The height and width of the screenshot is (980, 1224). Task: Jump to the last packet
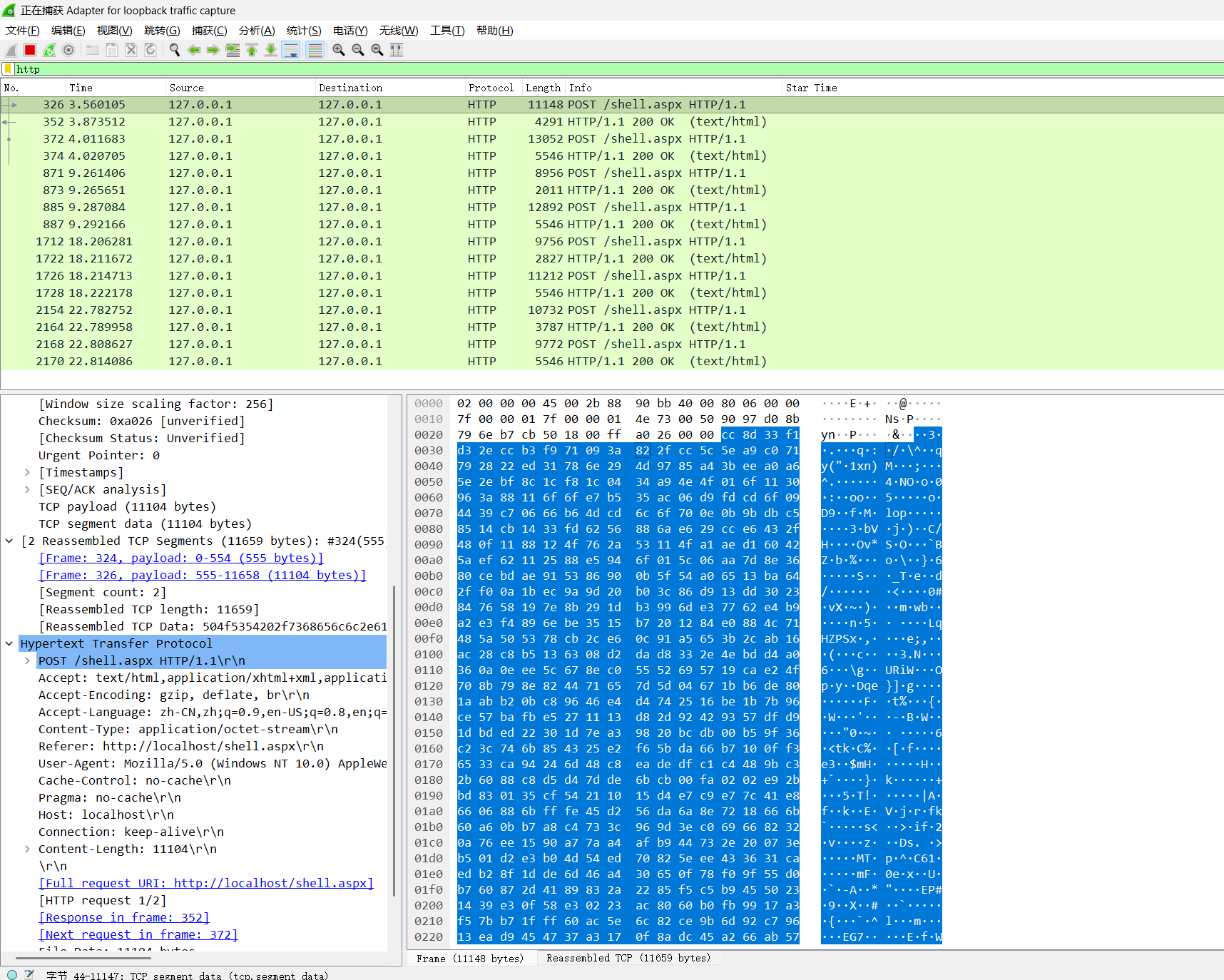point(271,50)
